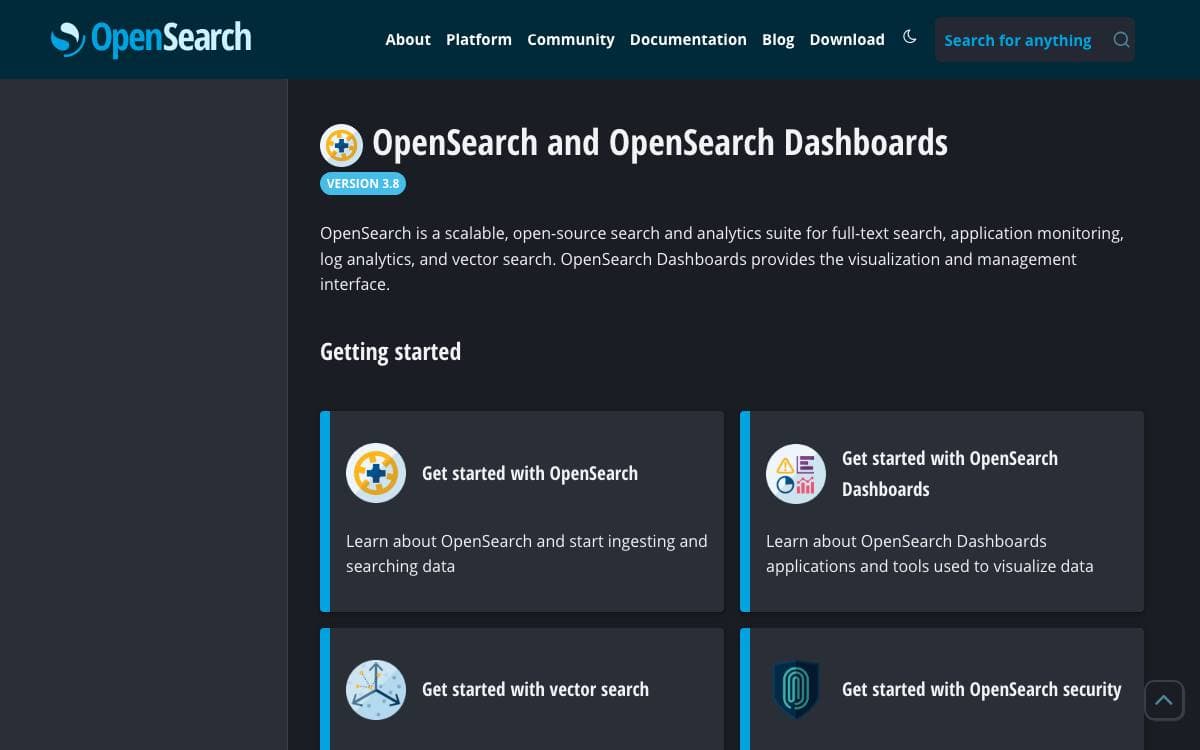The image size is (1200, 750).
Task: Open the Get started with OpenSearch link
Action: [530, 473]
